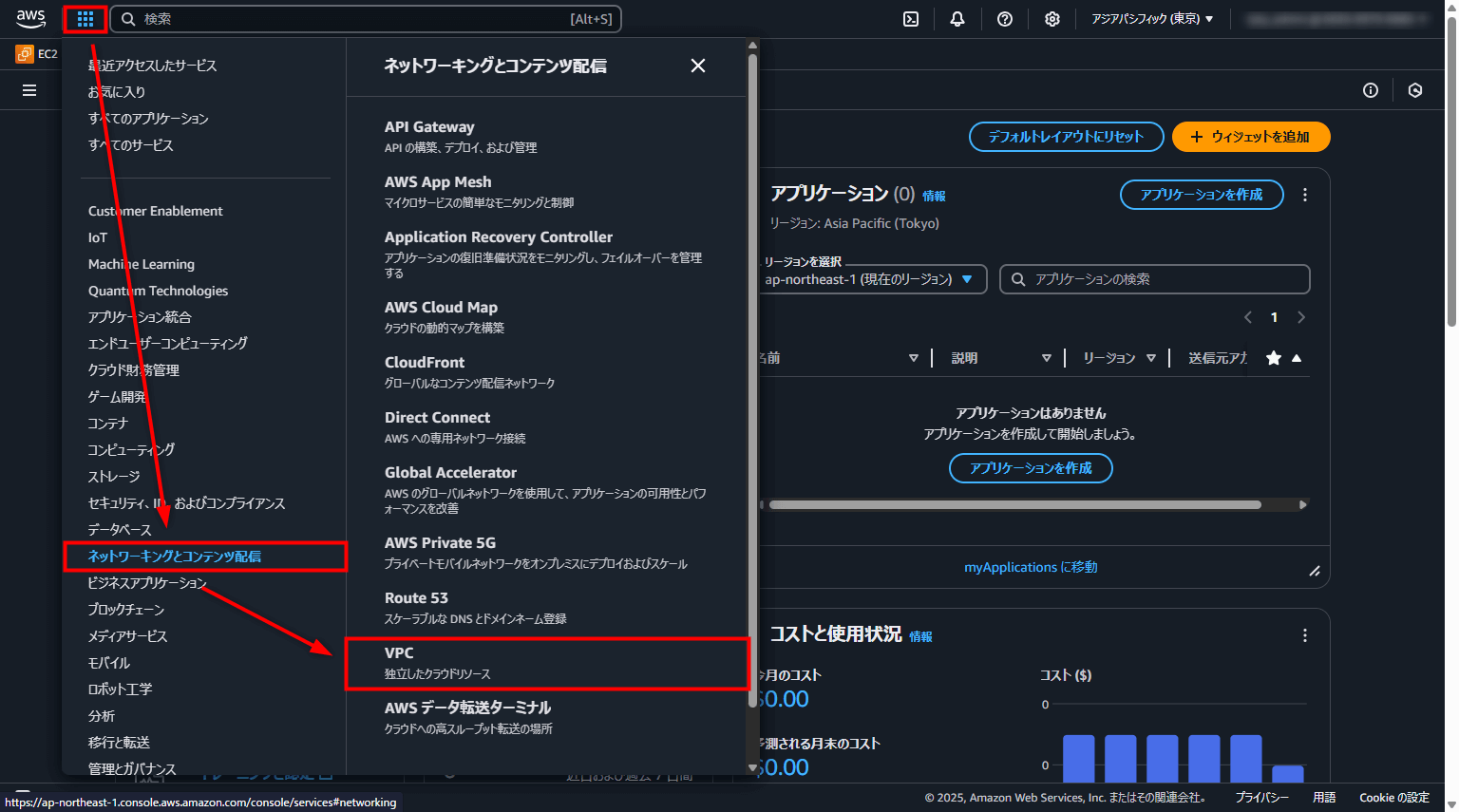Sort by the name column arrow
Image resolution: width=1459 pixels, height=812 pixels.
tap(913, 358)
